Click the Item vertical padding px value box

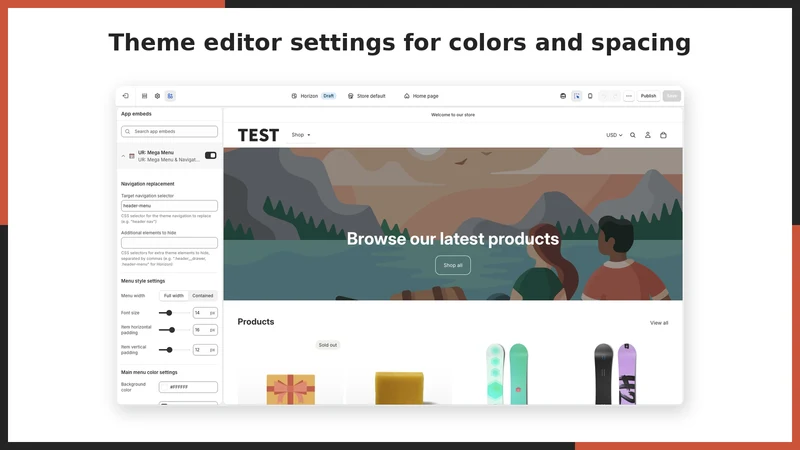(x=205, y=350)
